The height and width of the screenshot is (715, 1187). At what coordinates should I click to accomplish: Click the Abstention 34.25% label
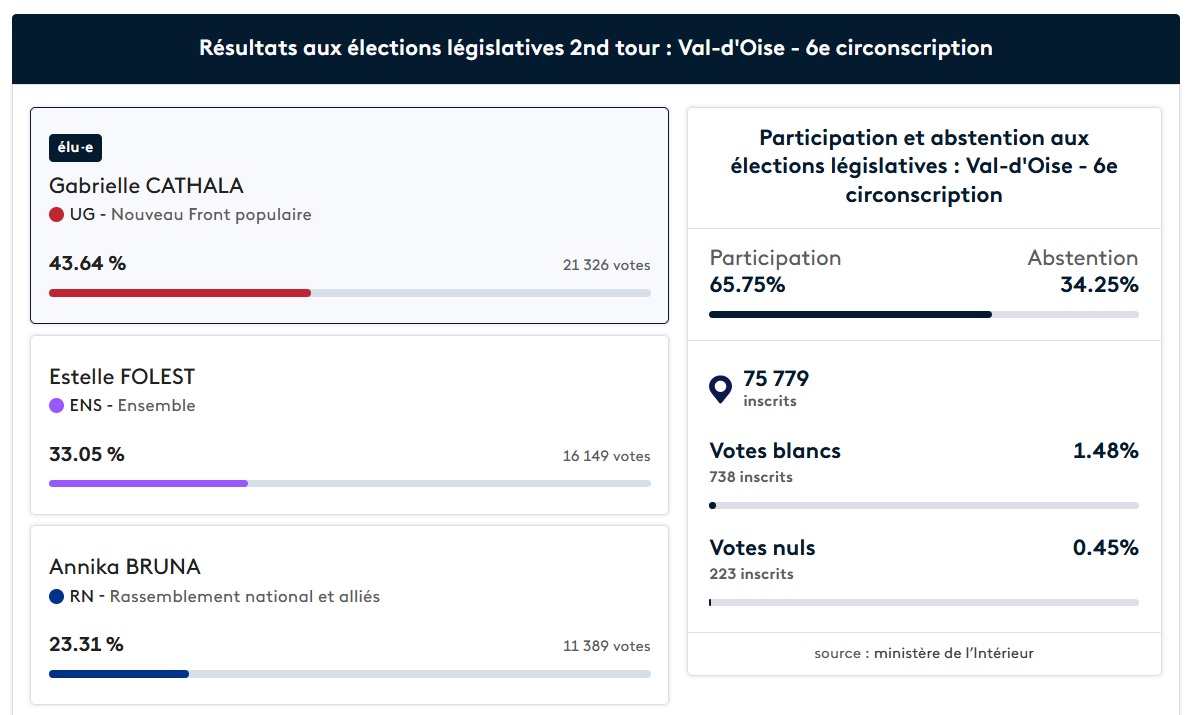point(1083,271)
